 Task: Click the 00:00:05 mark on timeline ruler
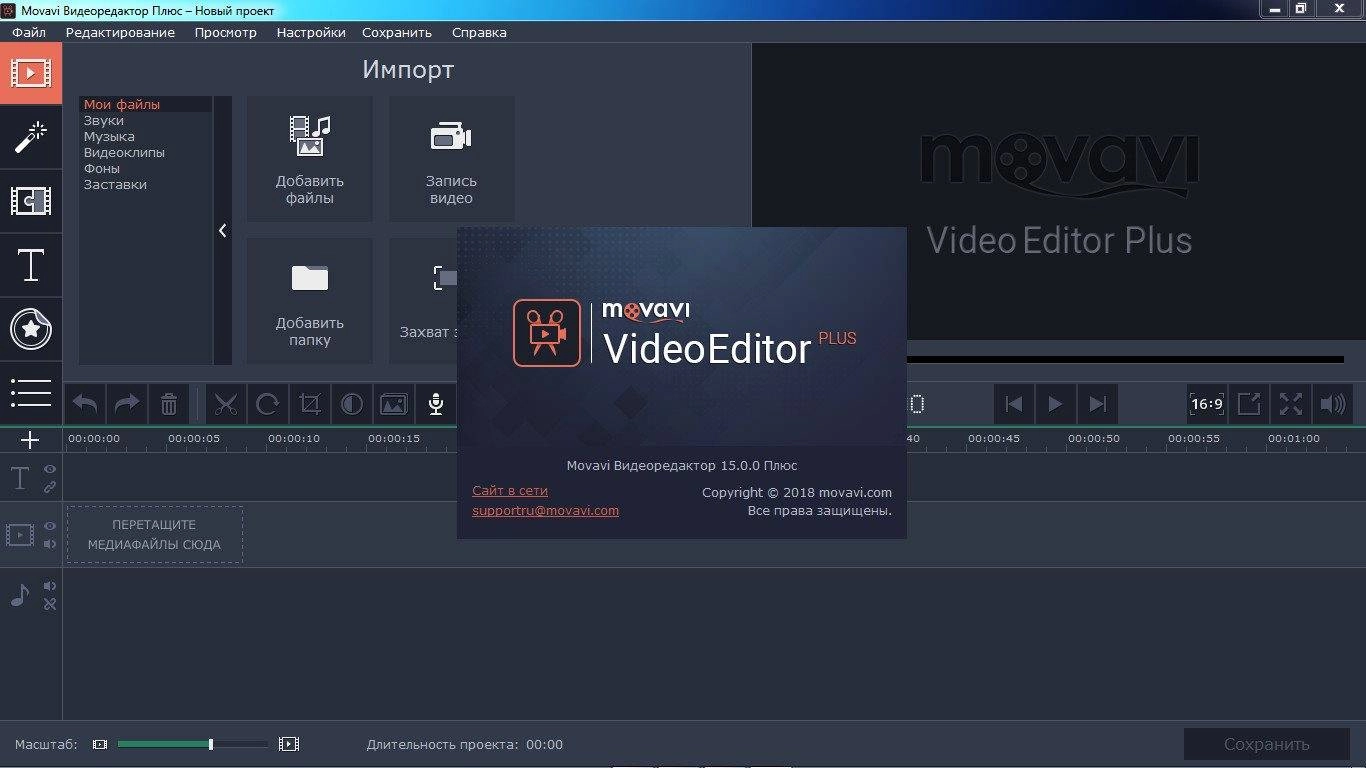click(x=194, y=438)
